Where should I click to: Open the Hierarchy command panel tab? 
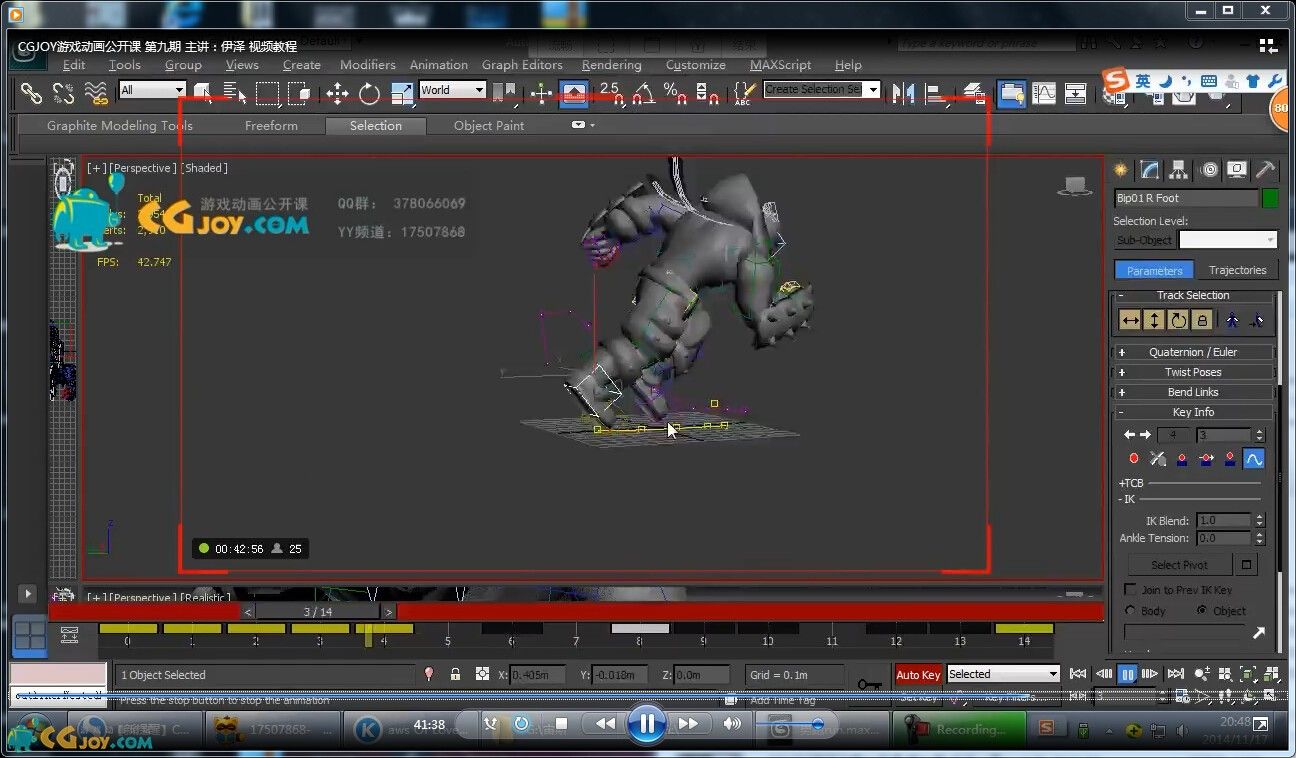pyautogui.click(x=1179, y=169)
